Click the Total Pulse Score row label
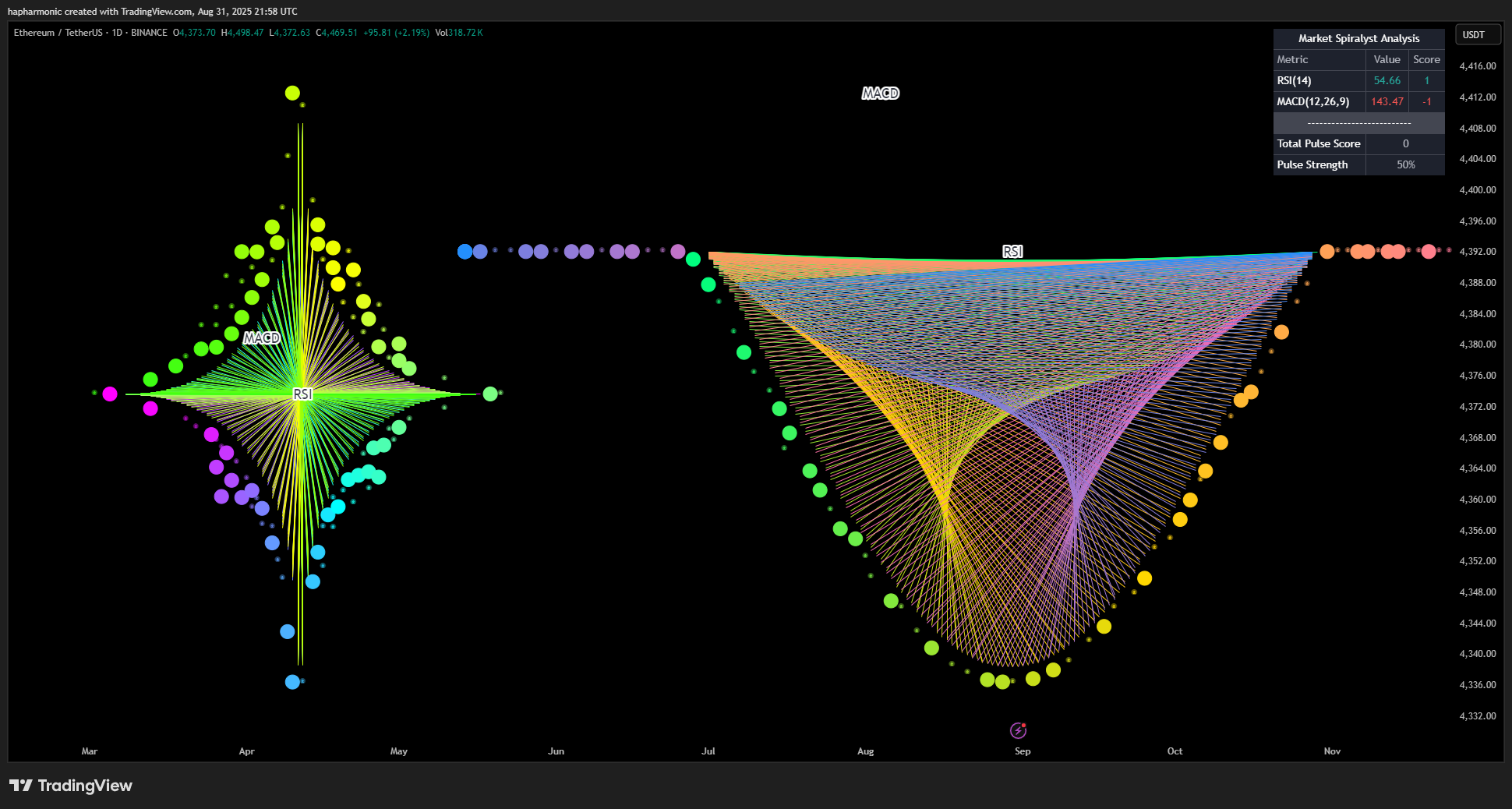Viewport: 1512px width, 809px height. pos(1319,143)
